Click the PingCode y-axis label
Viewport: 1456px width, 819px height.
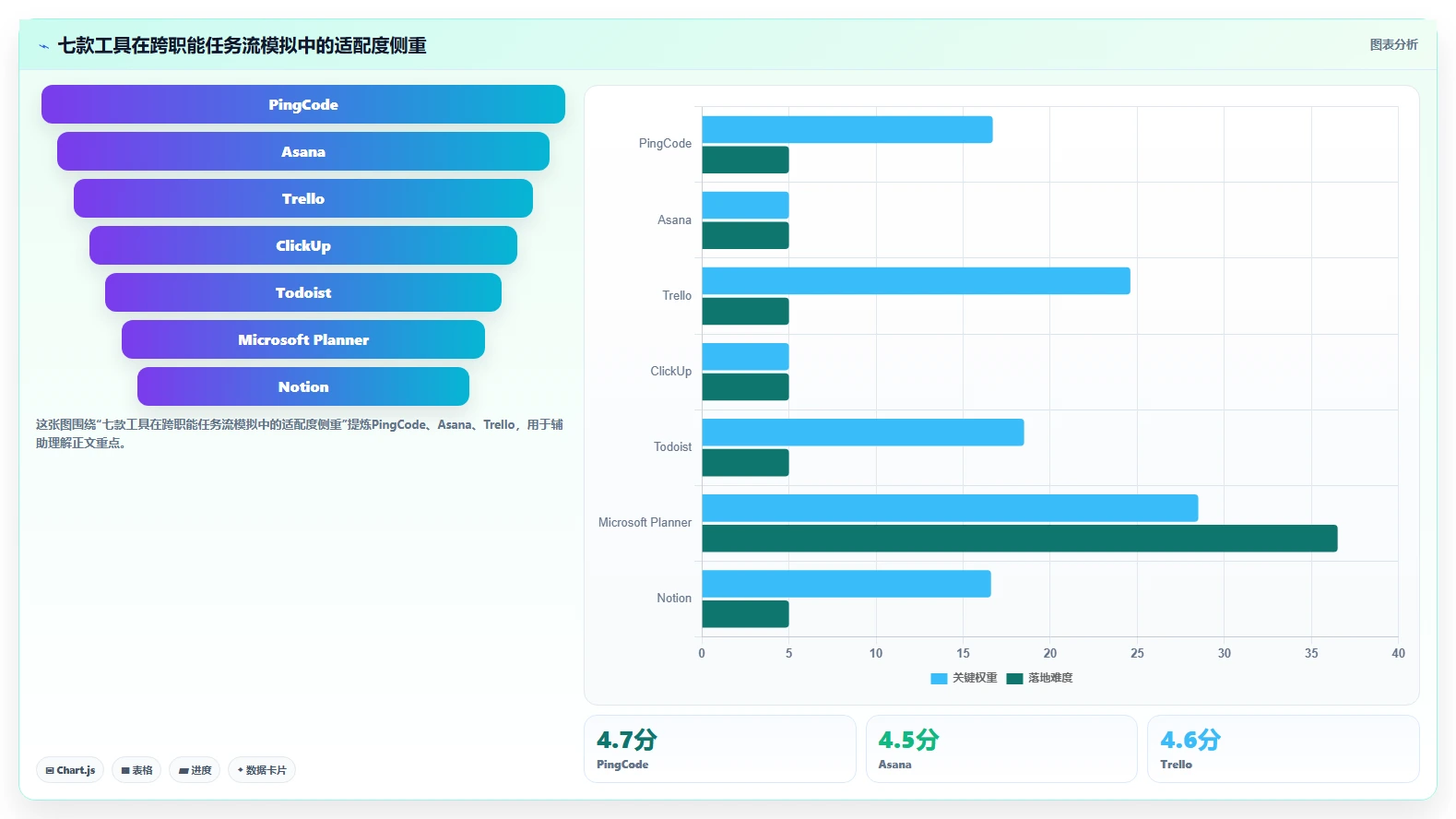point(665,144)
